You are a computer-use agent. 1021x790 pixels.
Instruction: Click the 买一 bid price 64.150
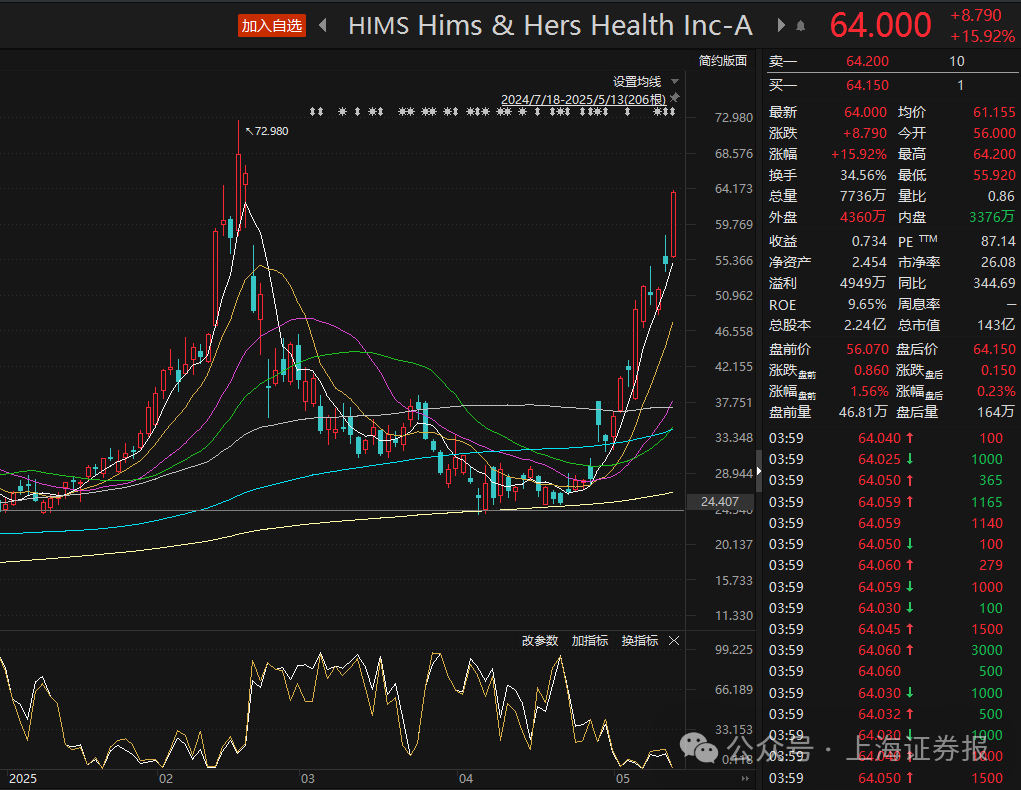pos(866,86)
